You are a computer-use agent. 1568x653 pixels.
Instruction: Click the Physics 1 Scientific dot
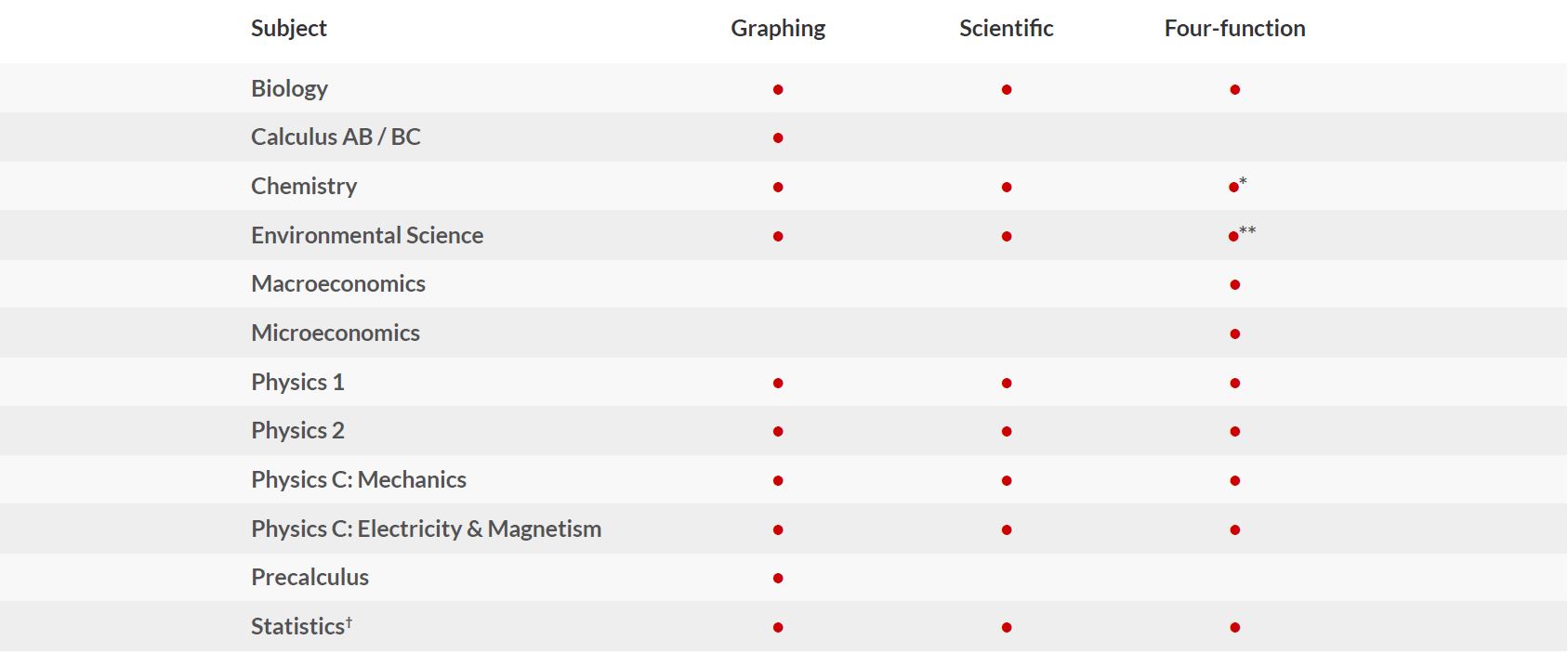(x=1007, y=384)
